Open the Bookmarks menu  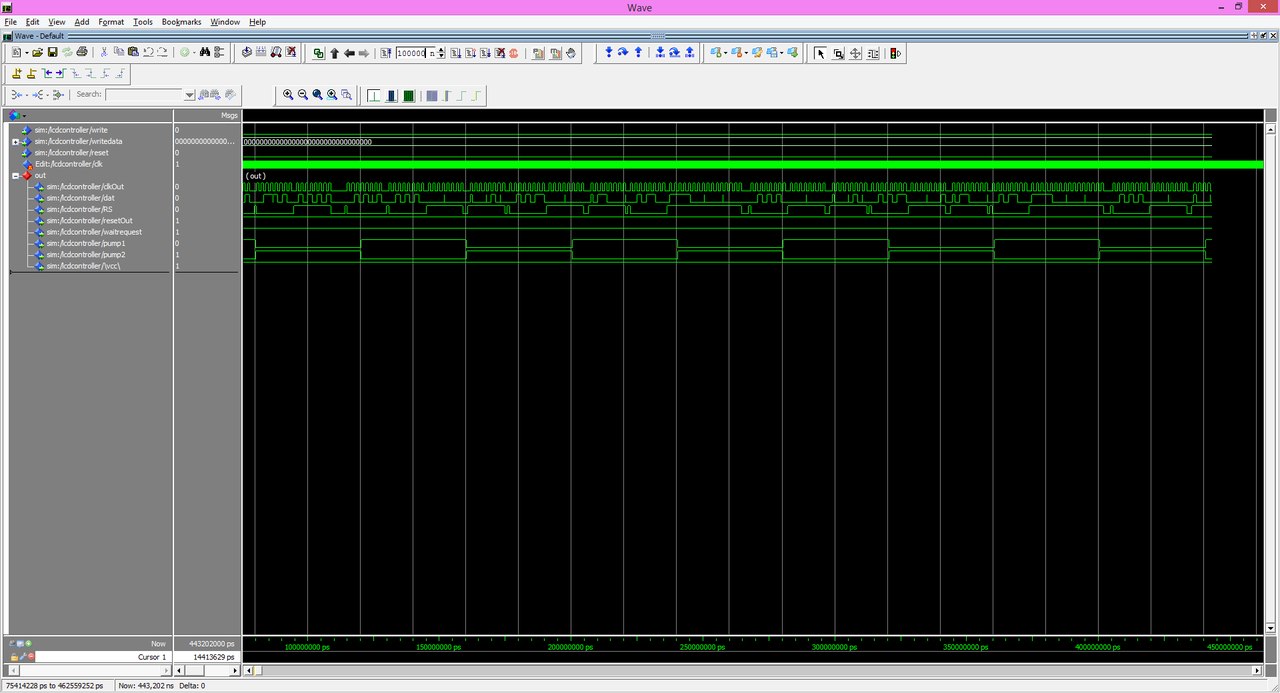181,22
